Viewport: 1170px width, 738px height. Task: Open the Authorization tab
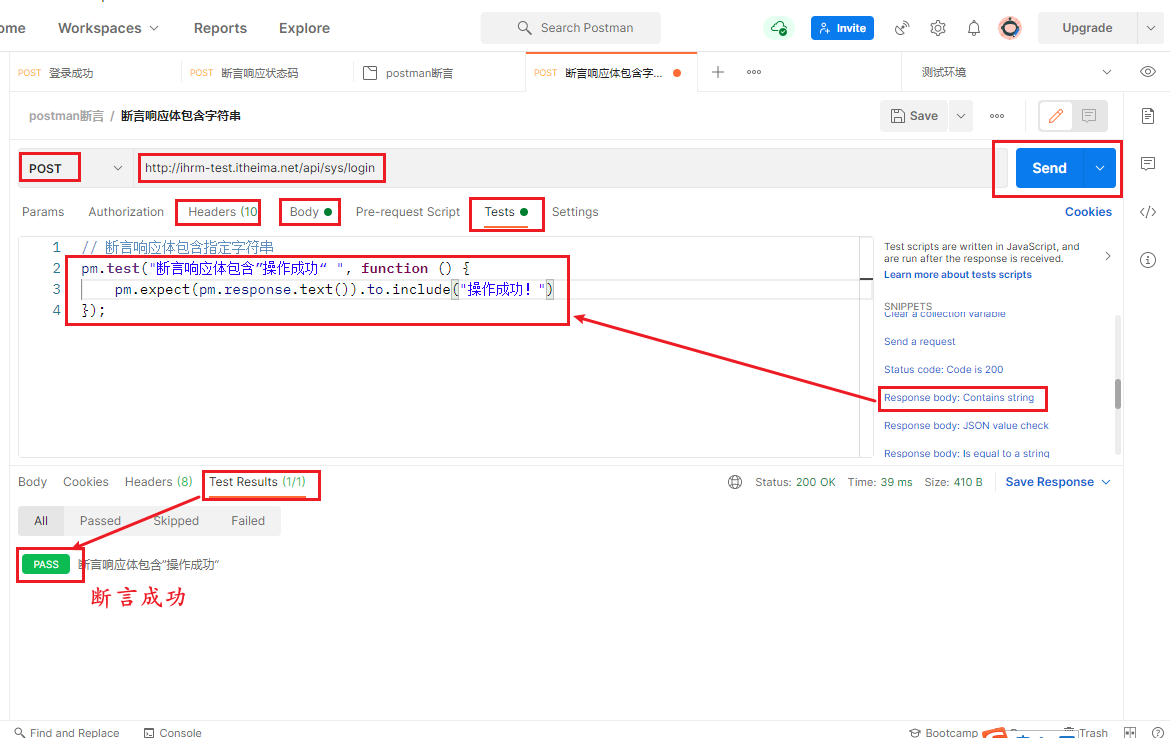[126, 212]
